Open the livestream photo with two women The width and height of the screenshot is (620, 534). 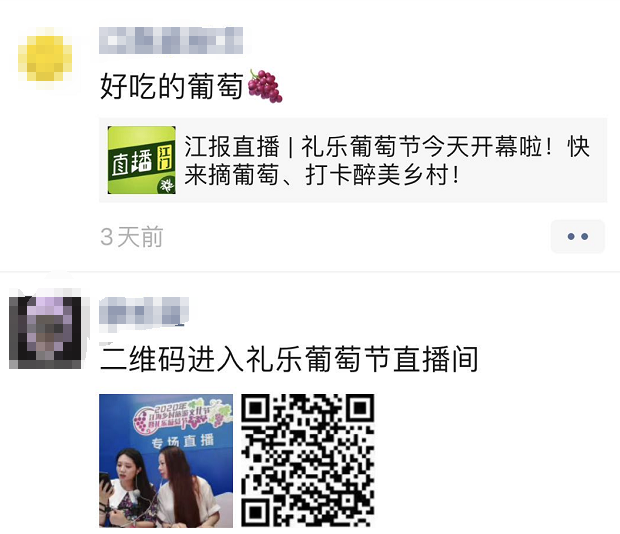coord(166,460)
